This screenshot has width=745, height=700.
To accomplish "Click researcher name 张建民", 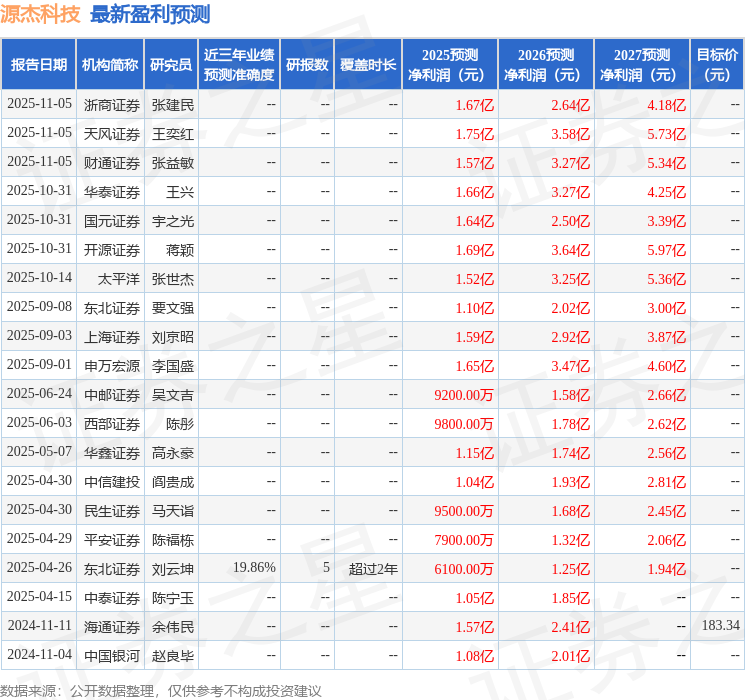I will [x=173, y=105].
